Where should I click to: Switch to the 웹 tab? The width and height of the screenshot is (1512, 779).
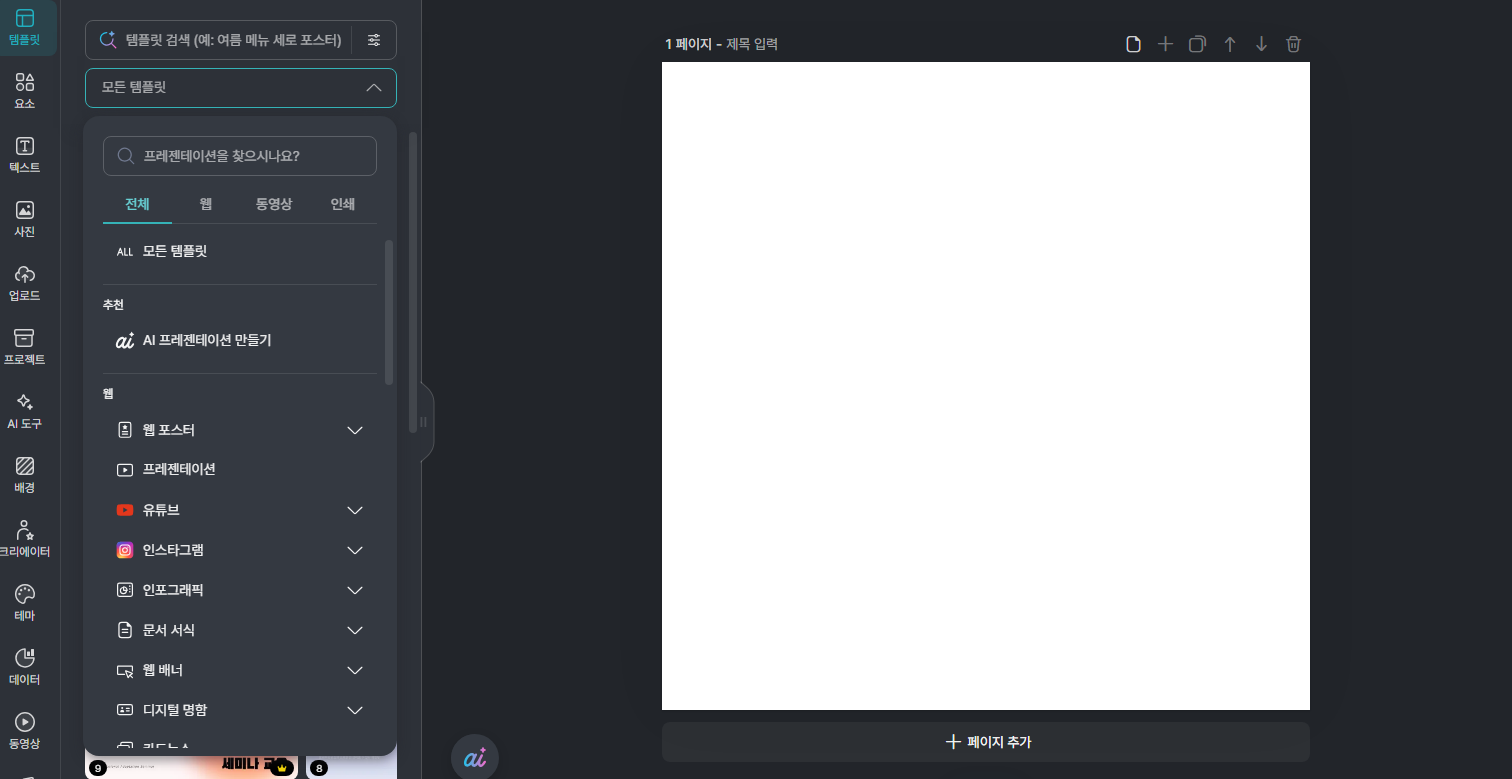point(206,204)
